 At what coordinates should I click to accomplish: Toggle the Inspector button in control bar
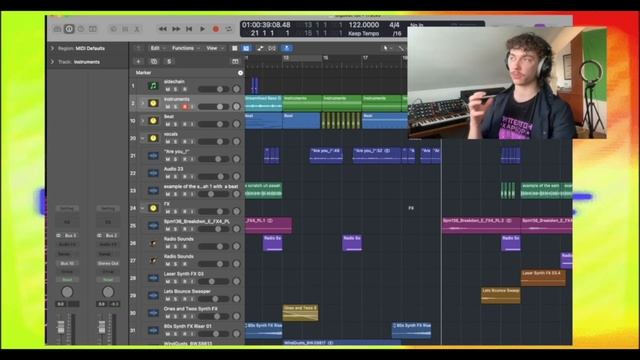coord(69,29)
